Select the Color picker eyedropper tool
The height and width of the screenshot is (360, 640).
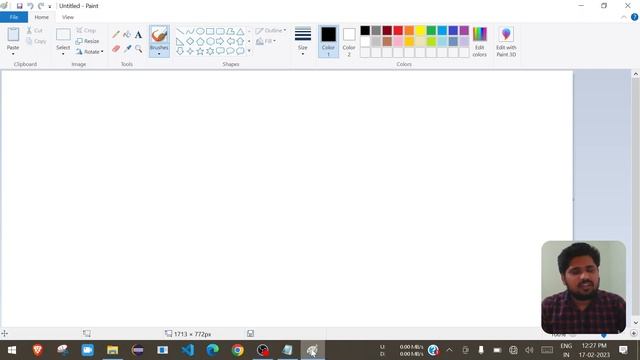(x=127, y=49)
